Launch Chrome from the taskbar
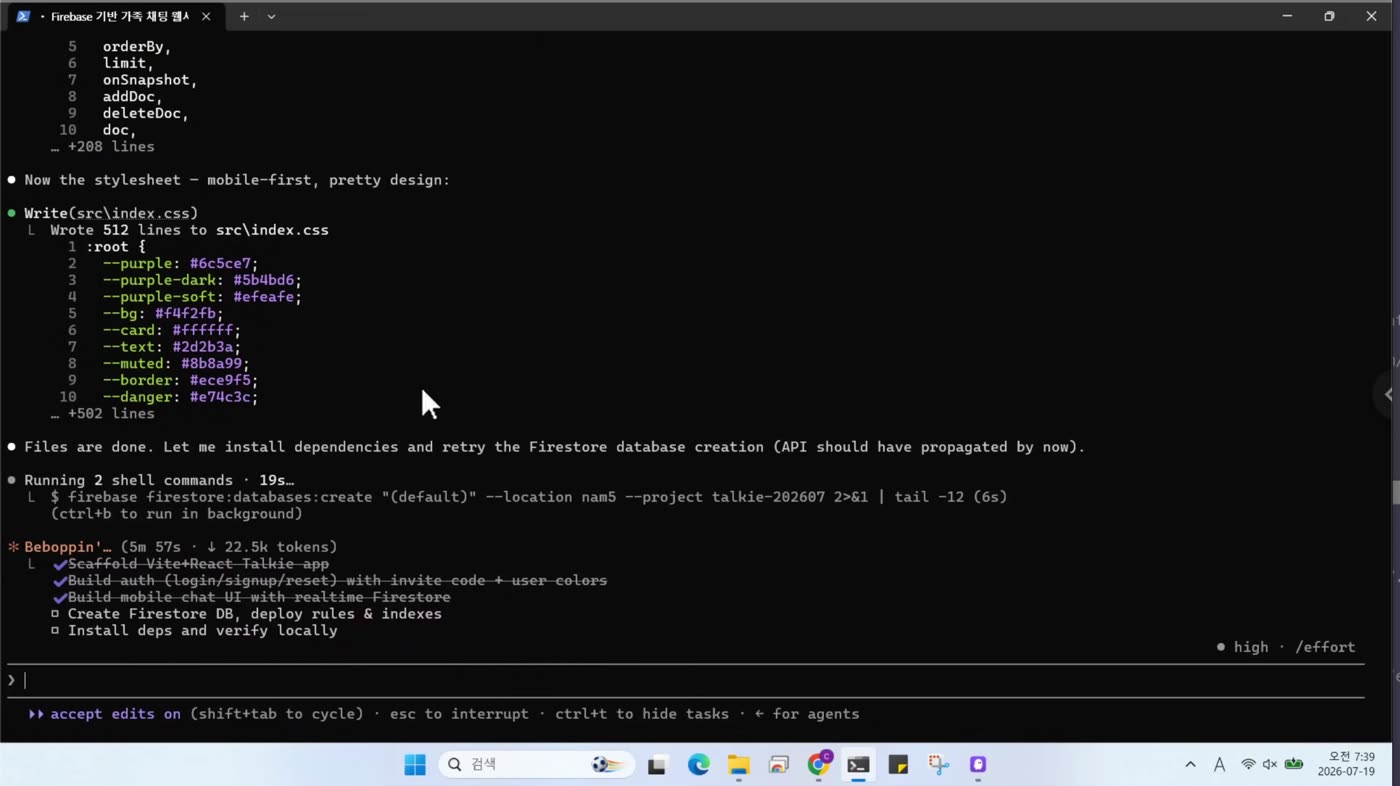1400x786 pixels. coord(819,764)
